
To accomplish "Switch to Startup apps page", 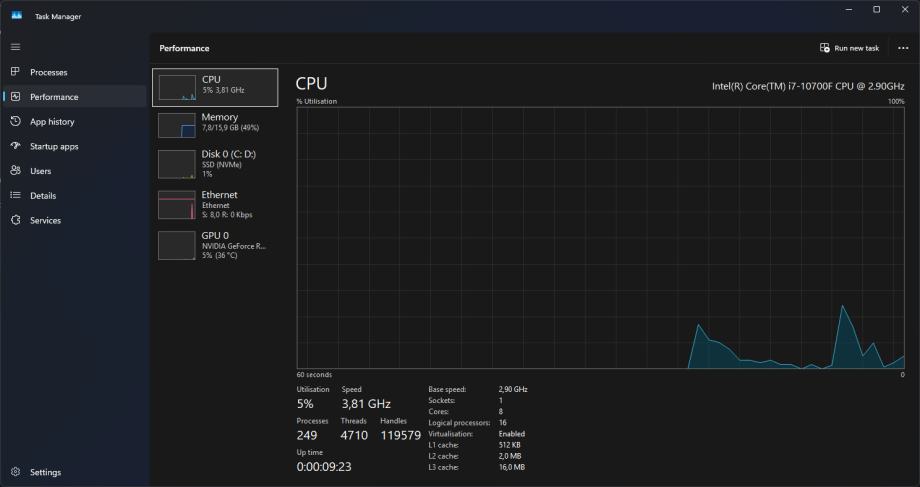I will point(54,146).
